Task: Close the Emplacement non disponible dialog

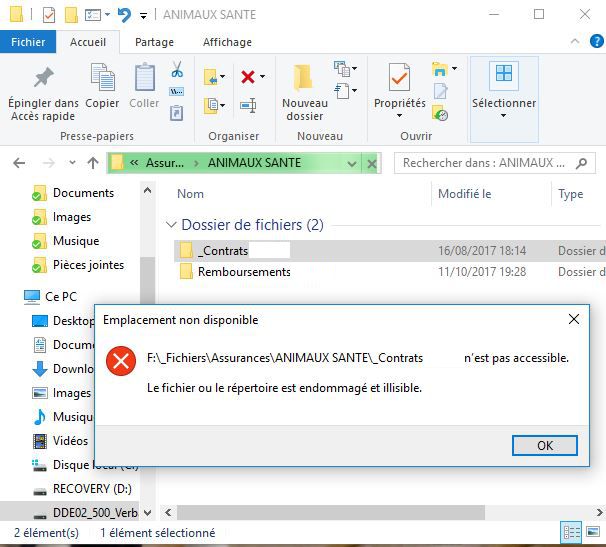Action: (x=574, y=319)
